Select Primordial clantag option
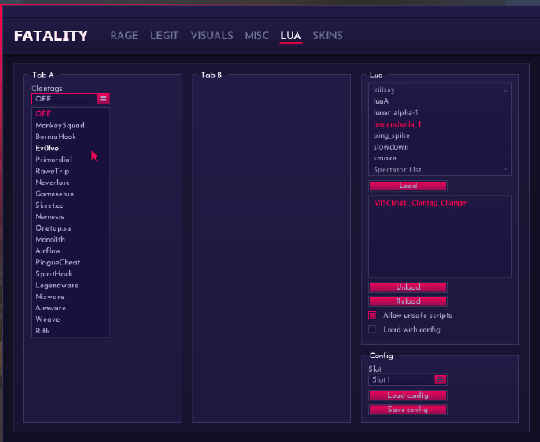This screenshot has height=442, width=540. (x=71, y=160)
